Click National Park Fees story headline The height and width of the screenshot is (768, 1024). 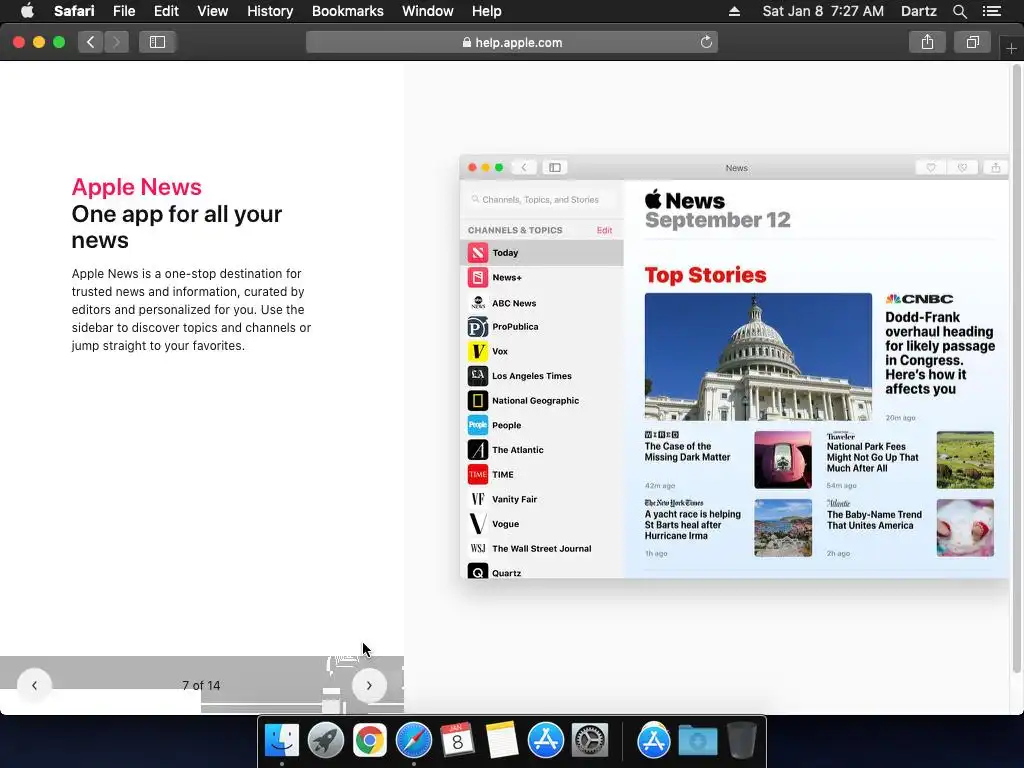872,457
